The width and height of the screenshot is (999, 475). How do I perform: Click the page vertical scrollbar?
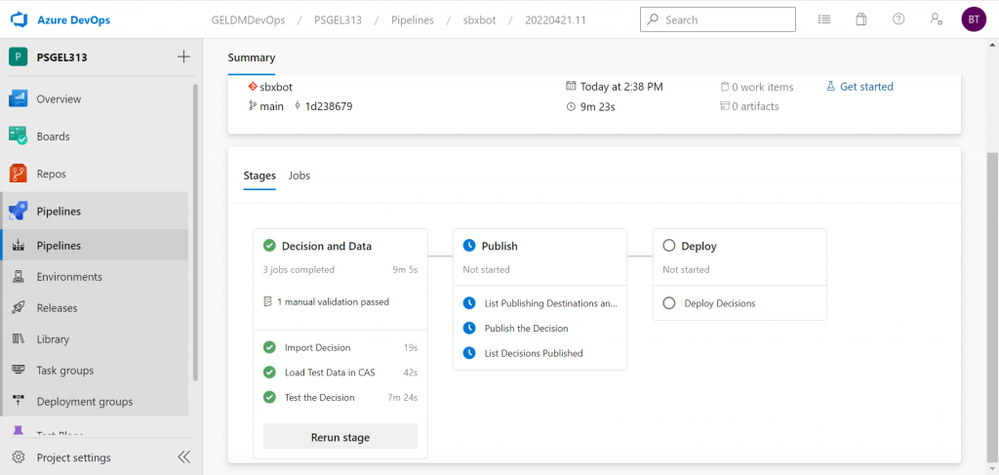click(992, 300)
